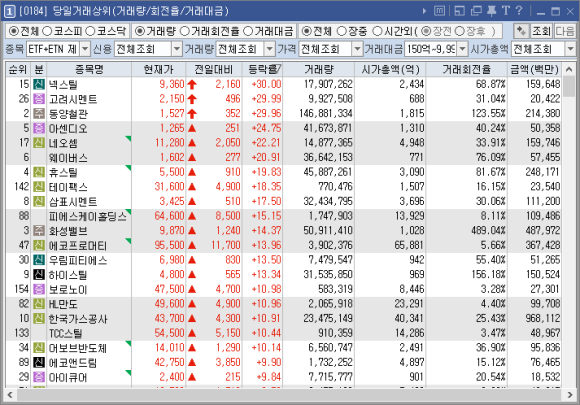The image size is (580, 405).
Task: Open the 신용 전체조회 dropdown
Action: pyautogui.click(x=177, y=49)
